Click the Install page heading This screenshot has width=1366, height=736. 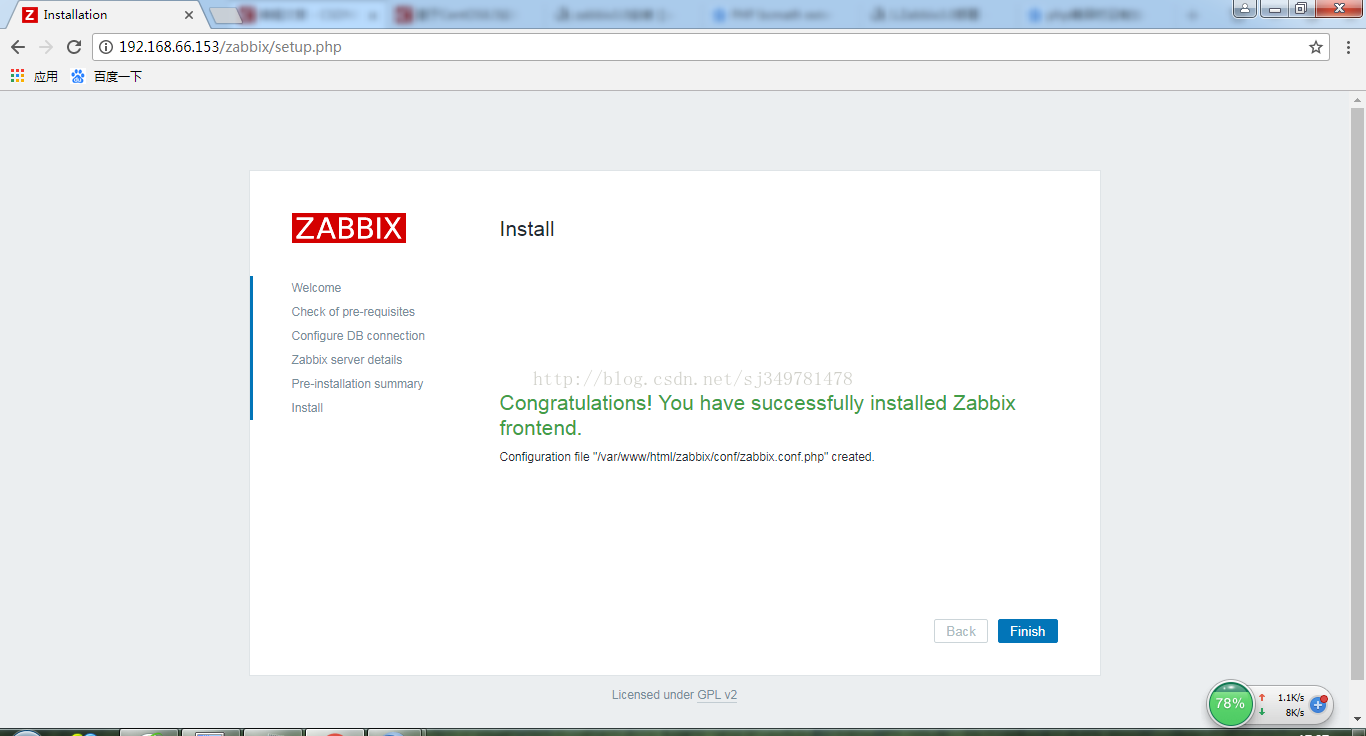[x=527, y=229]
